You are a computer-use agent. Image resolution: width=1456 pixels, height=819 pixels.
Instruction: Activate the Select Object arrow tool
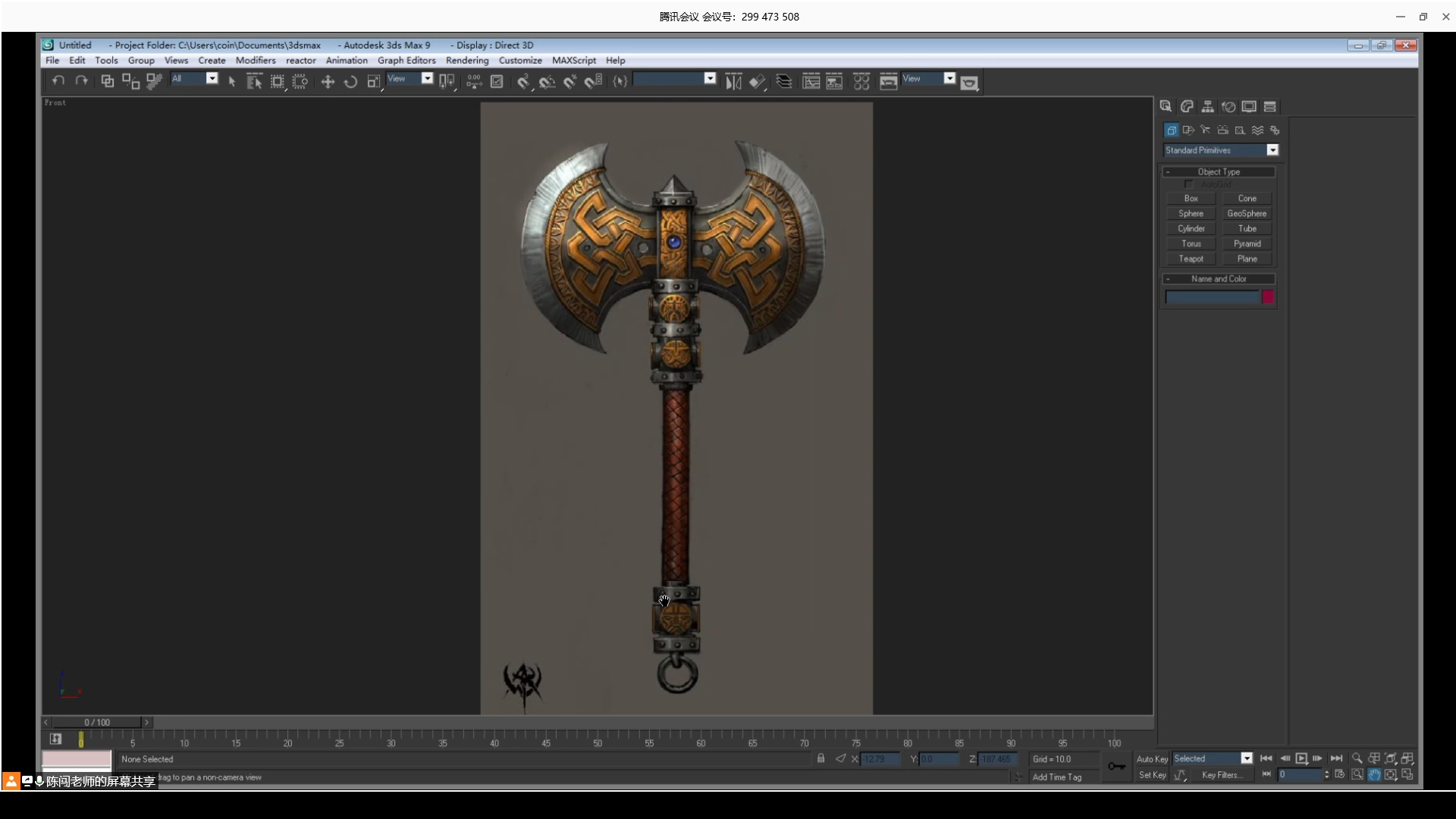click(232, 81)
